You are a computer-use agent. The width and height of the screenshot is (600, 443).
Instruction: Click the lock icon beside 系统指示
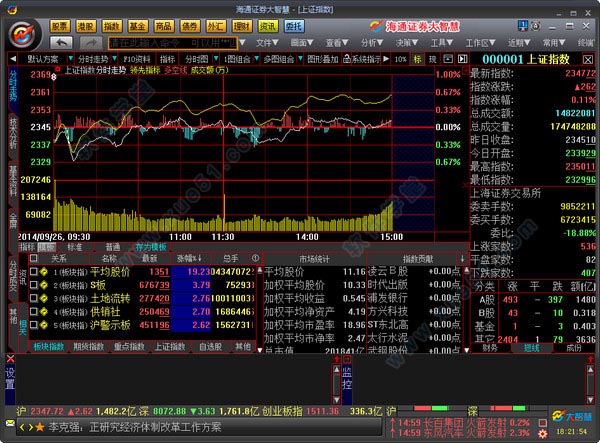pyautogui.click(x=347, y=59)
